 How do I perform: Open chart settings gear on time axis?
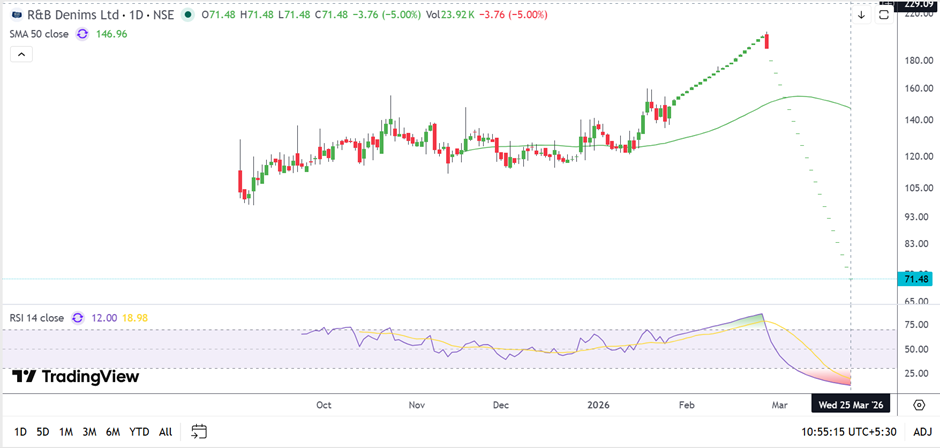(919, 404)
